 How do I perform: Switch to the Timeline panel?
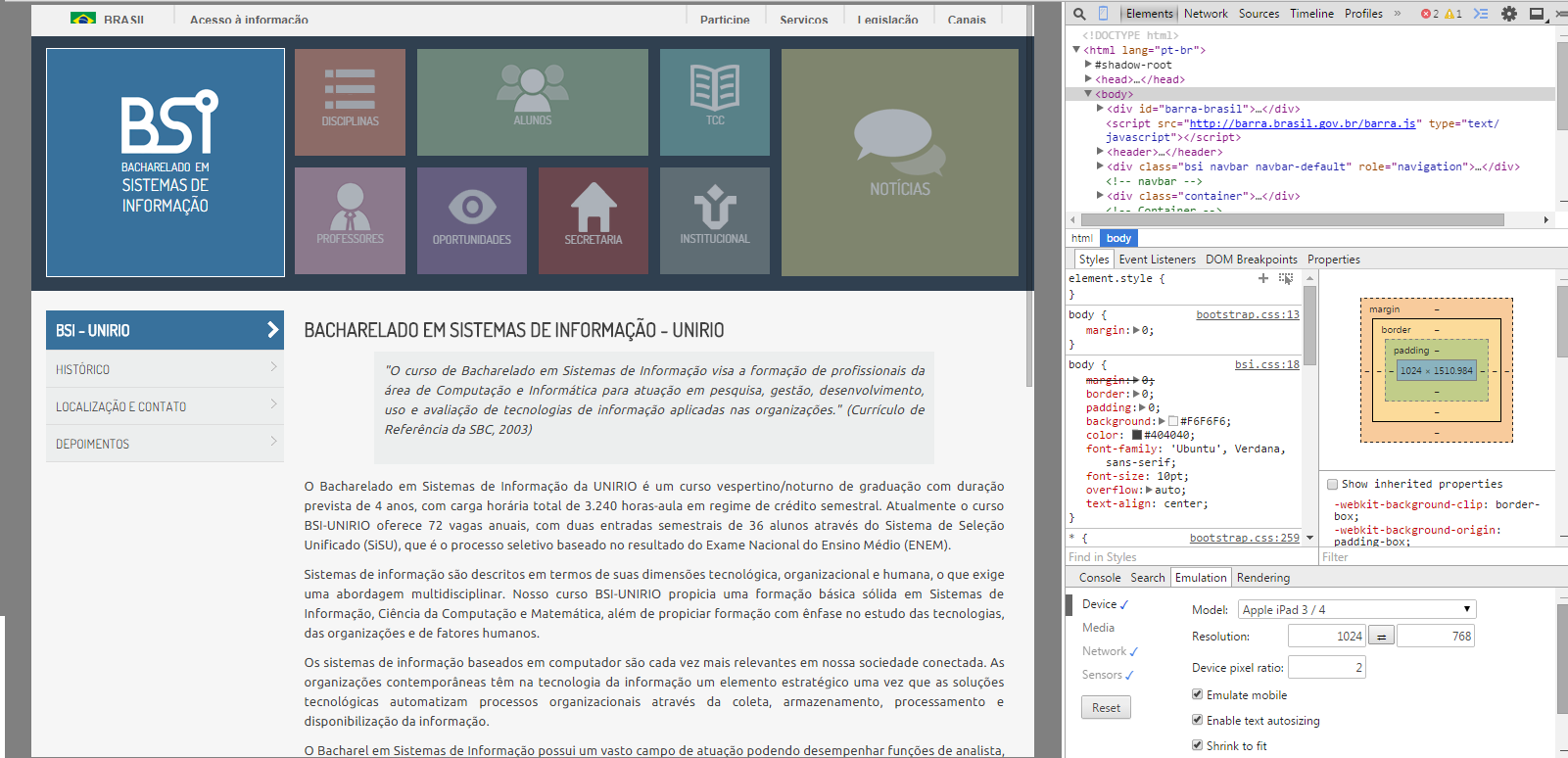(x=1311, y=14)
